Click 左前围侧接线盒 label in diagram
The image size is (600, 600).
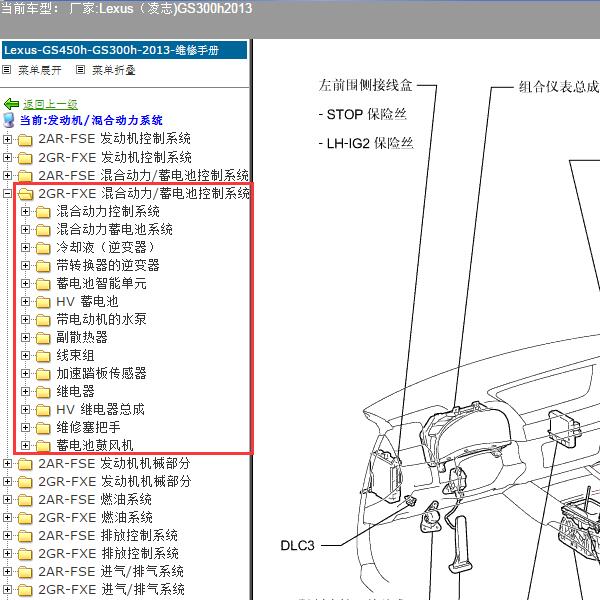point(365,85)
